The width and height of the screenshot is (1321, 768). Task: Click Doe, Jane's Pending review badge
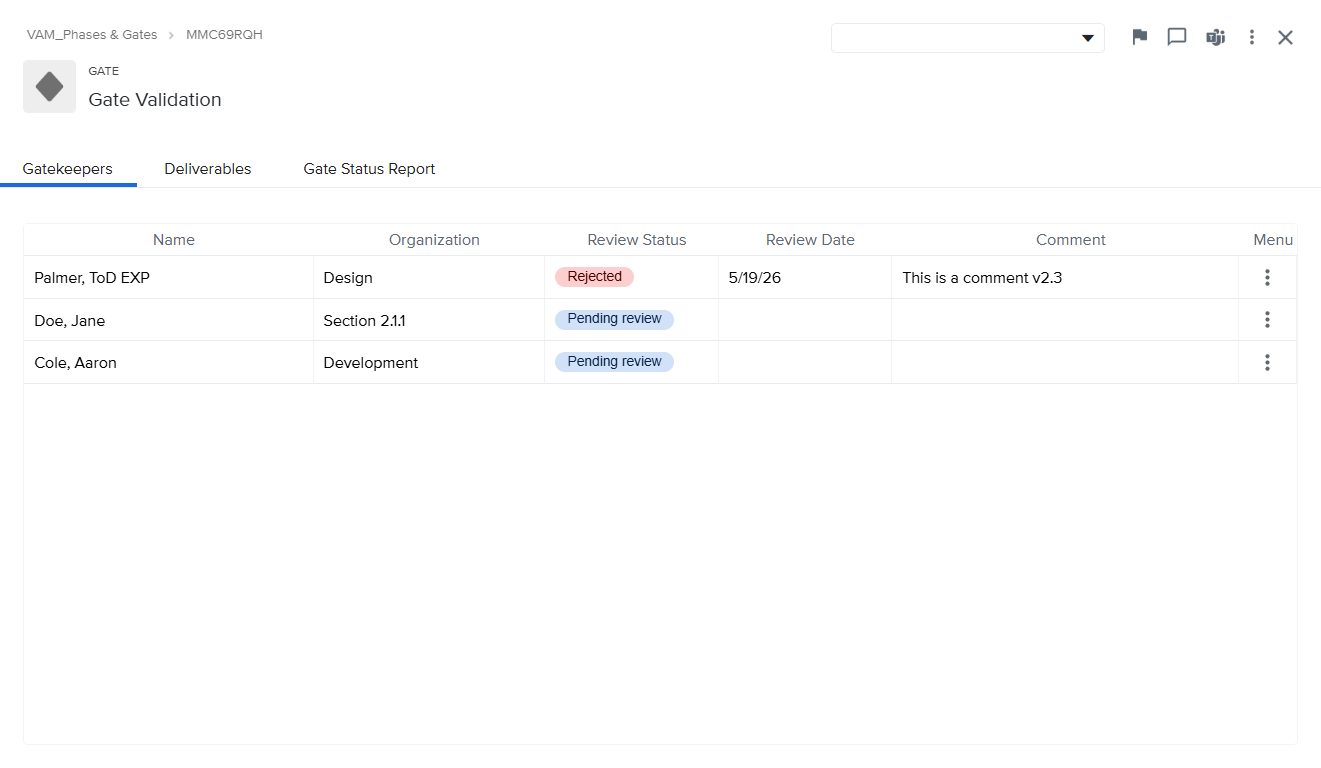pyautogui.click(x=614, y=319)
